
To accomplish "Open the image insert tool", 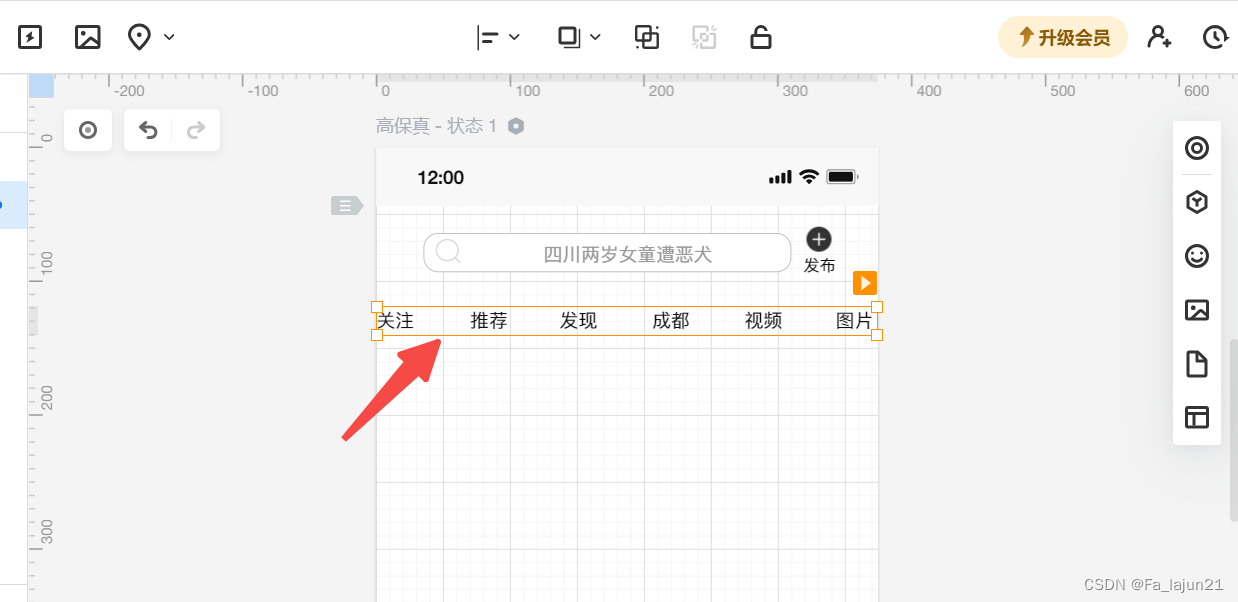I will click(x=88, y=38).
